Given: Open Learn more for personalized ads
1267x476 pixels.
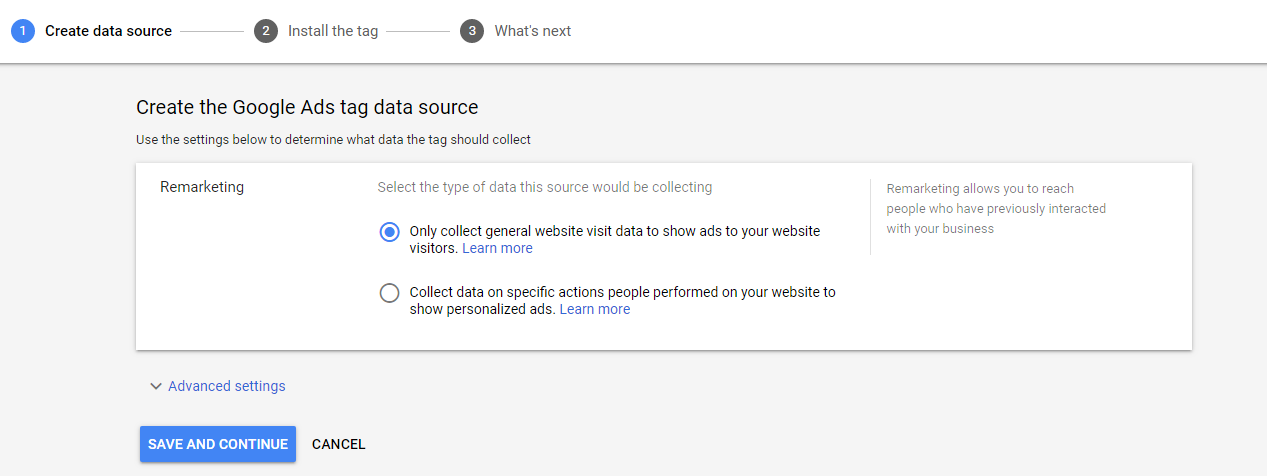Looking at the screenshot, I should [595, 309].
